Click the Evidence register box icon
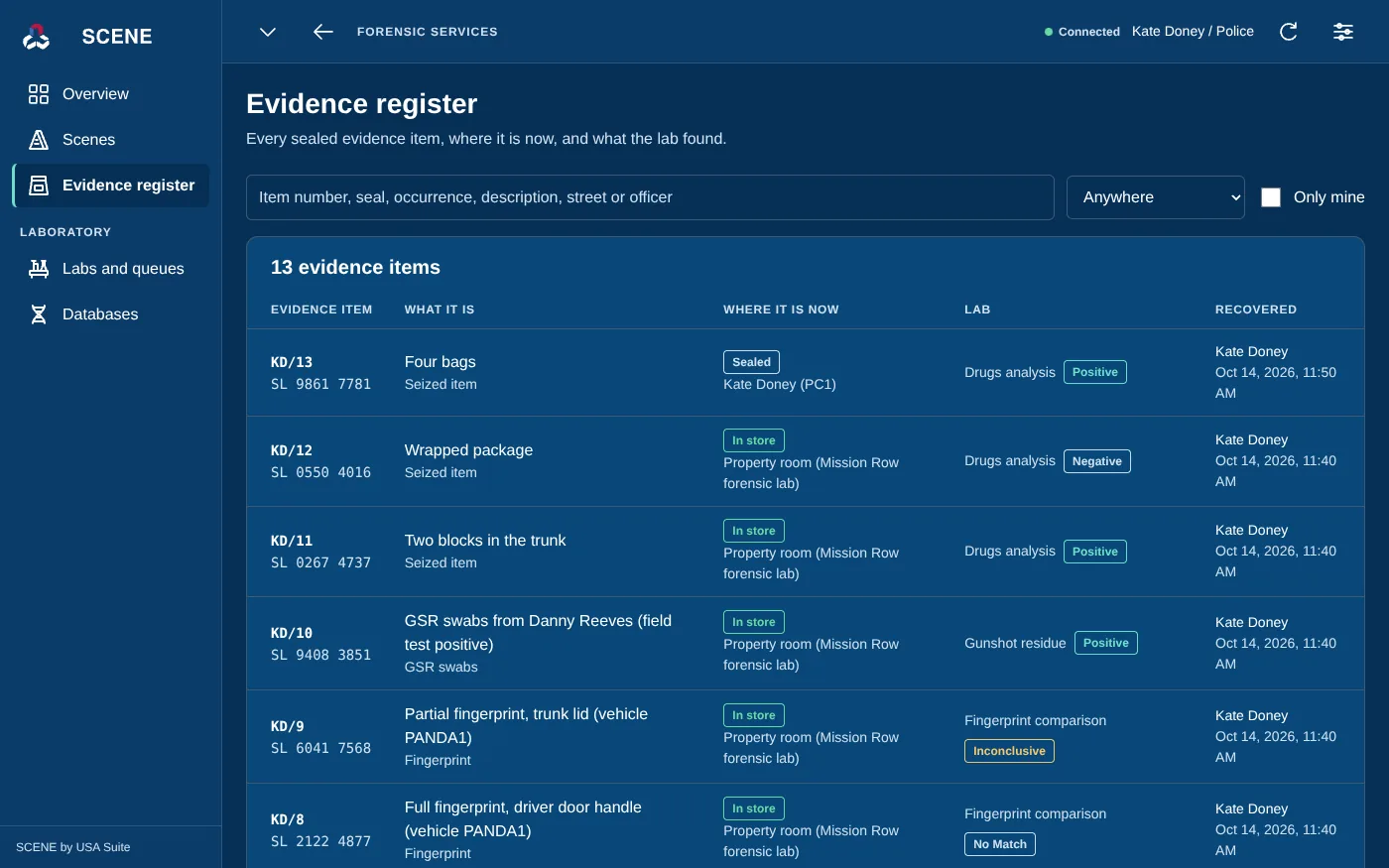Screen dimensions: 1389x868 click(x=39, y=186)
